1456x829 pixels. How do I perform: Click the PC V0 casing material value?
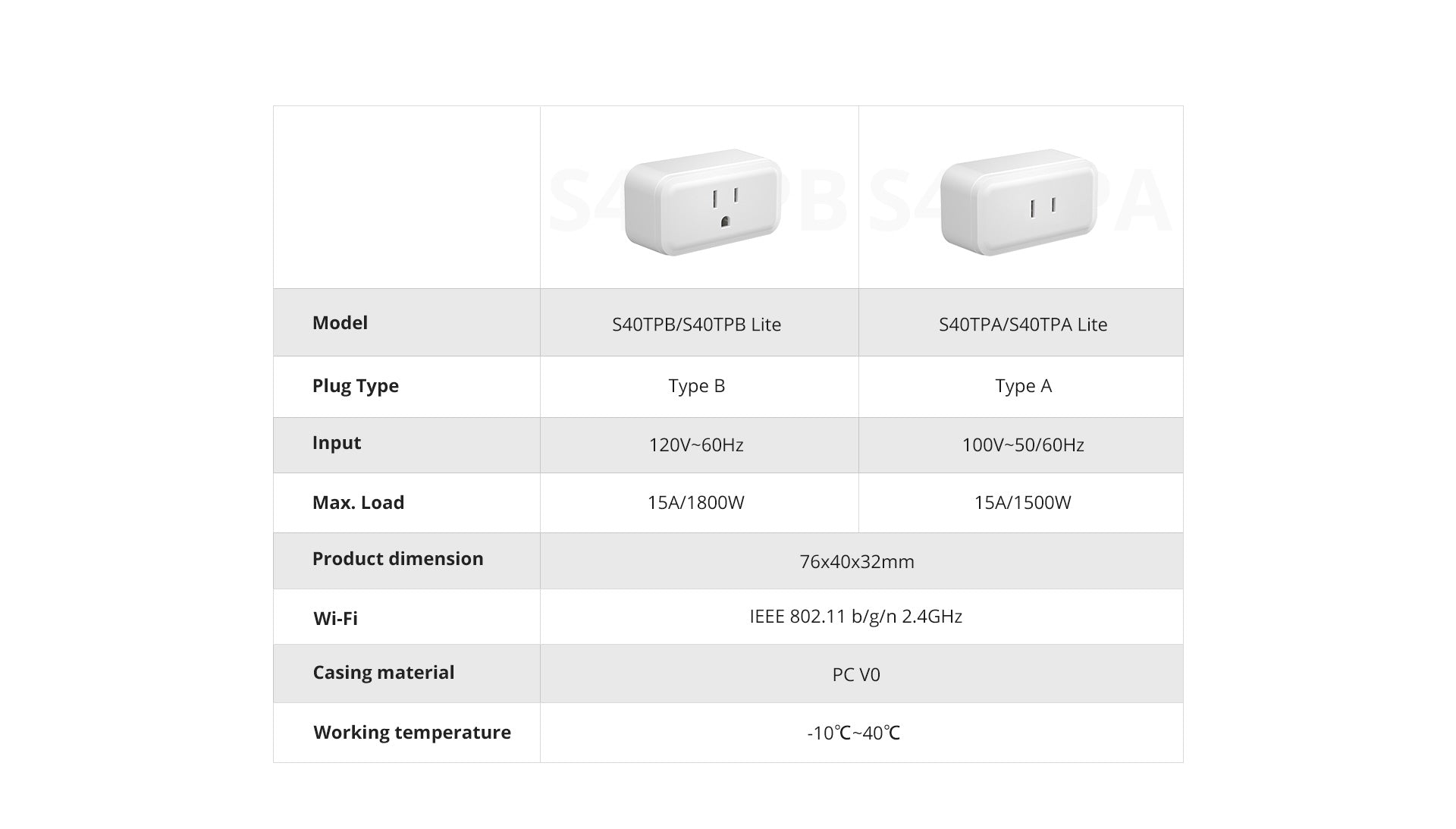point(856,674)
